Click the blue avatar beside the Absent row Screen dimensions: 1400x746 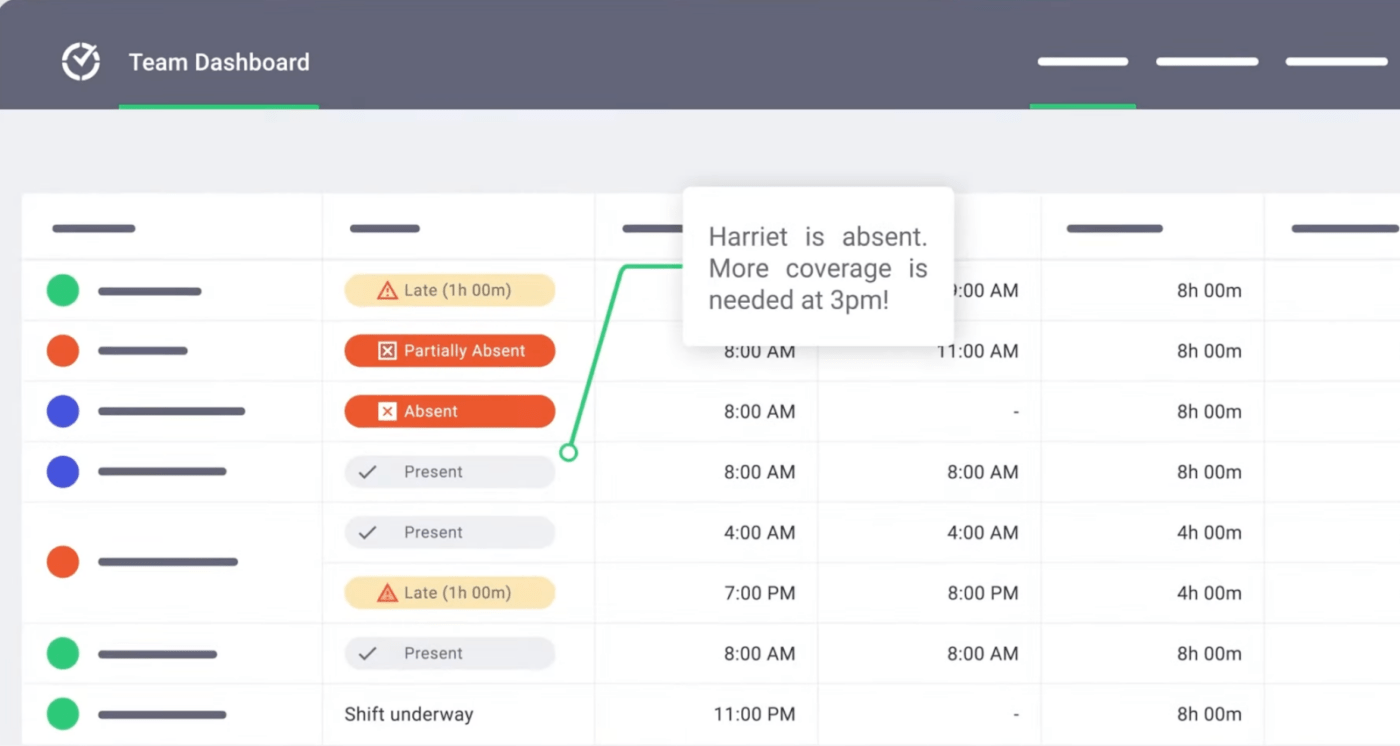pos(63,411)
